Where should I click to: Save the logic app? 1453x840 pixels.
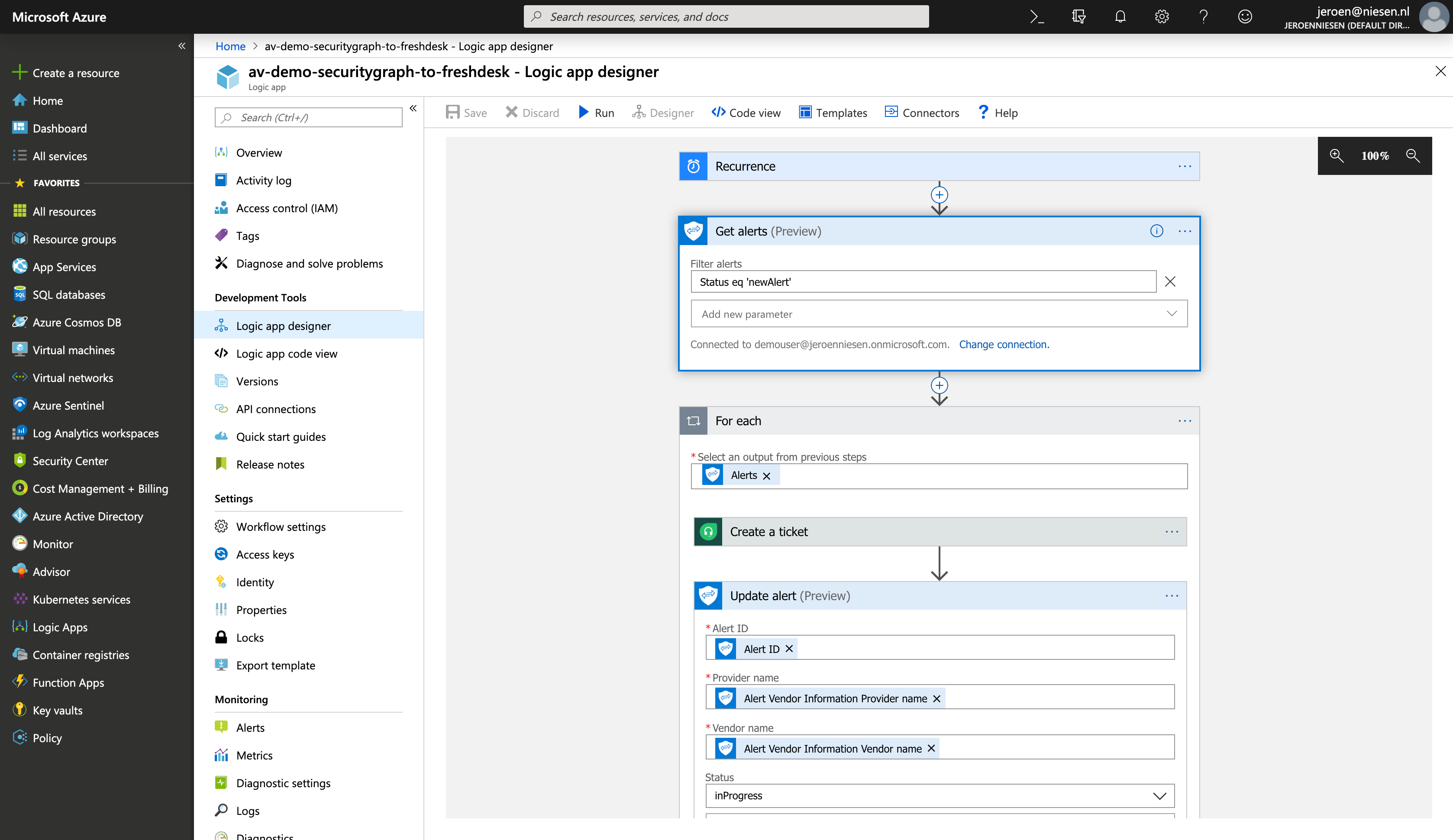(466, 113)
